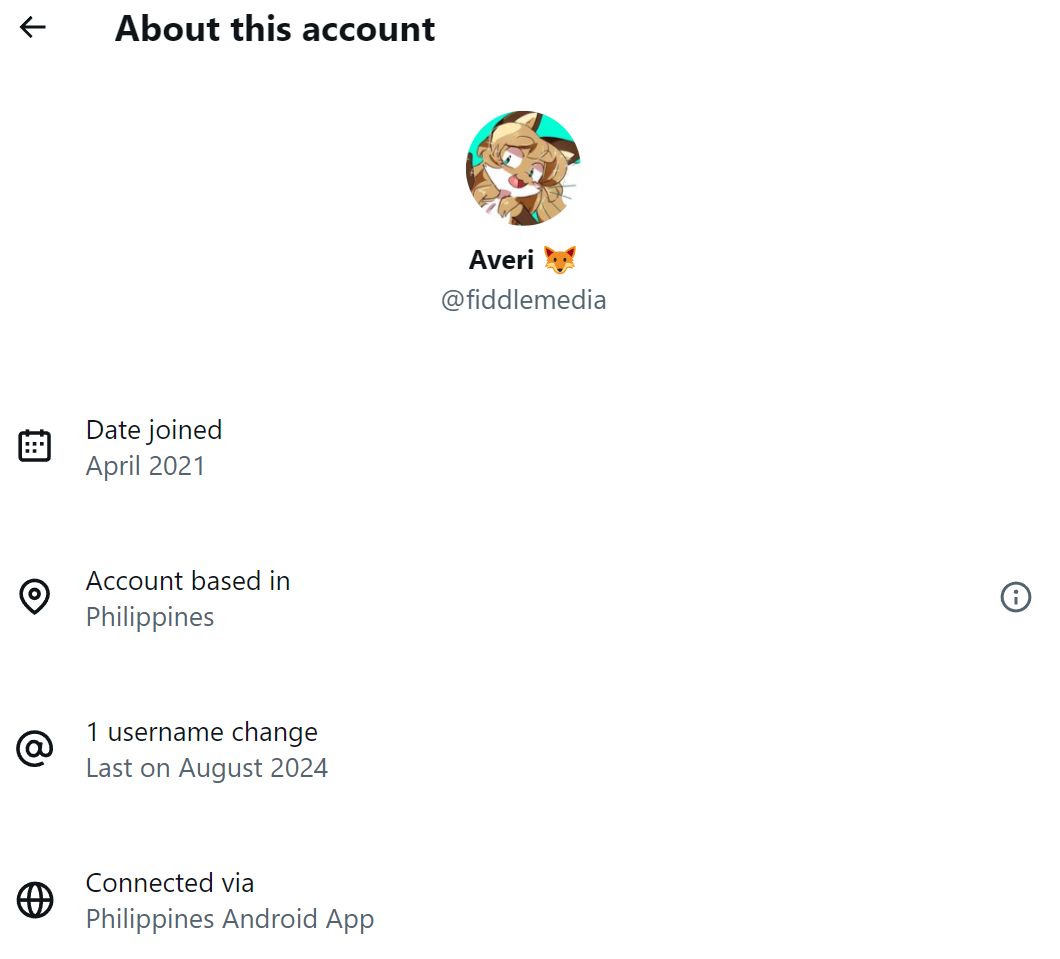Open the Averi profile avatar picture
1060x959 pixels.
tap(523, 168)
